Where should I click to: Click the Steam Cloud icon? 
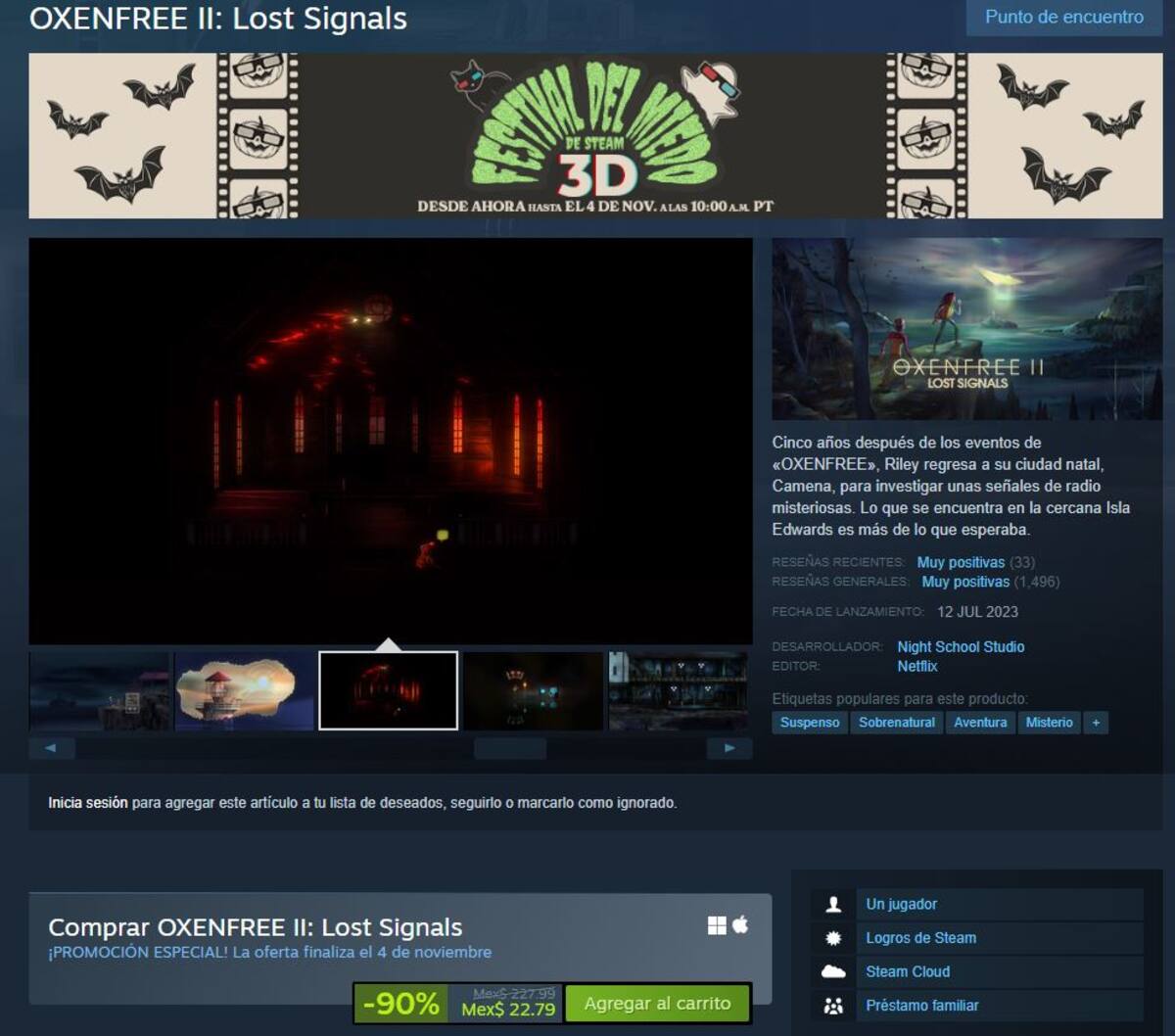pyautogui.click(x=834, y=971)
